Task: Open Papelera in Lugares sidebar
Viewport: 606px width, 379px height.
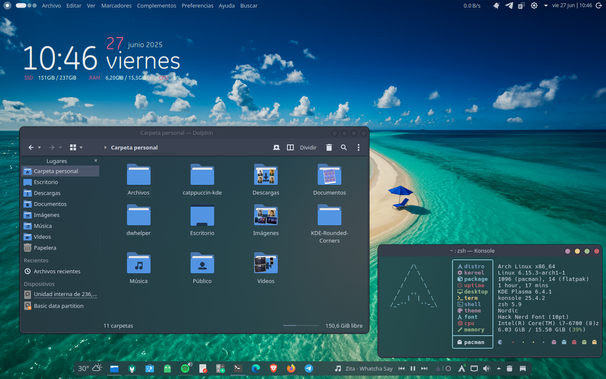Action: [x=60, y=248]
